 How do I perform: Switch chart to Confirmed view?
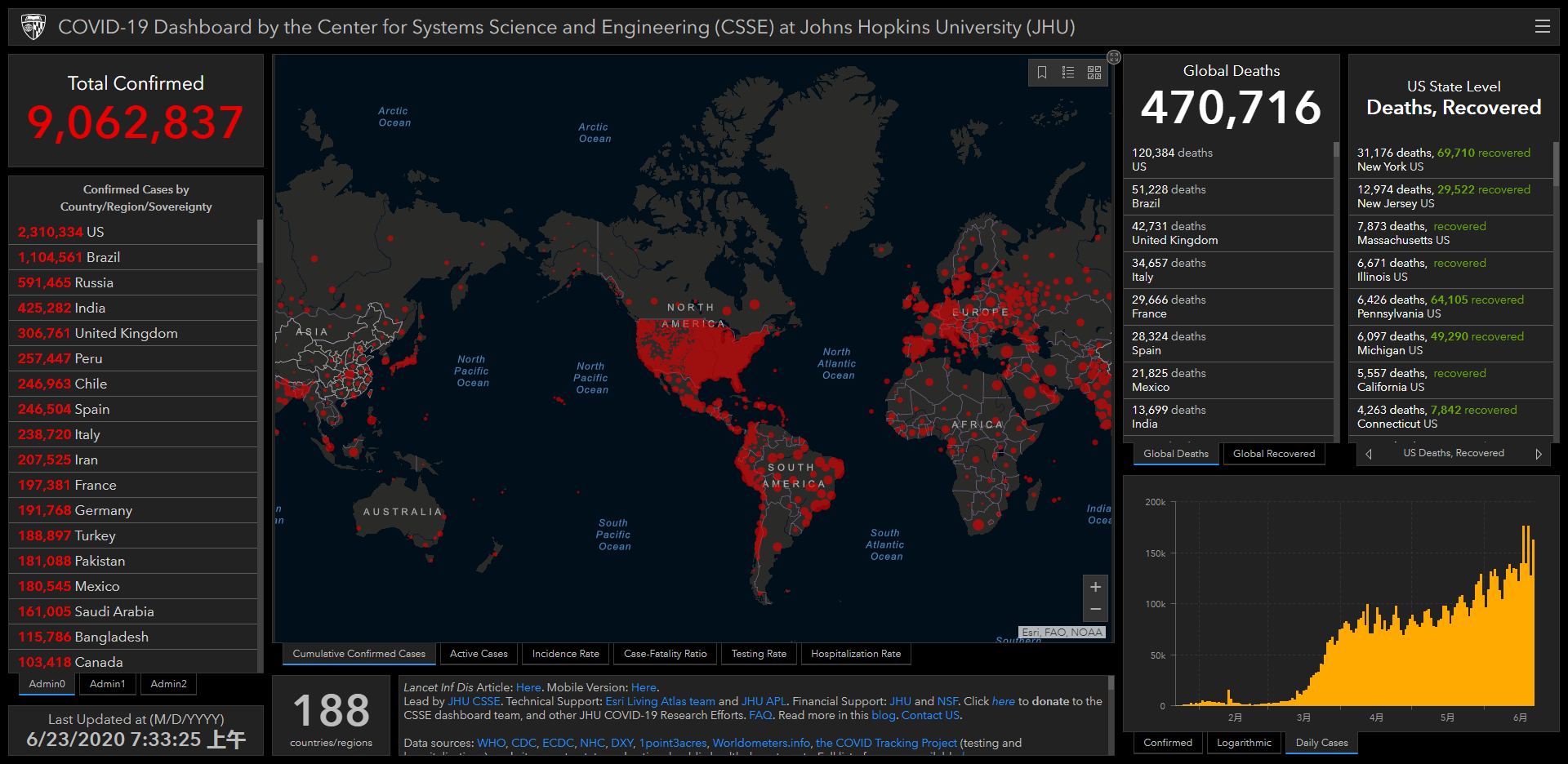(1167, 743)
